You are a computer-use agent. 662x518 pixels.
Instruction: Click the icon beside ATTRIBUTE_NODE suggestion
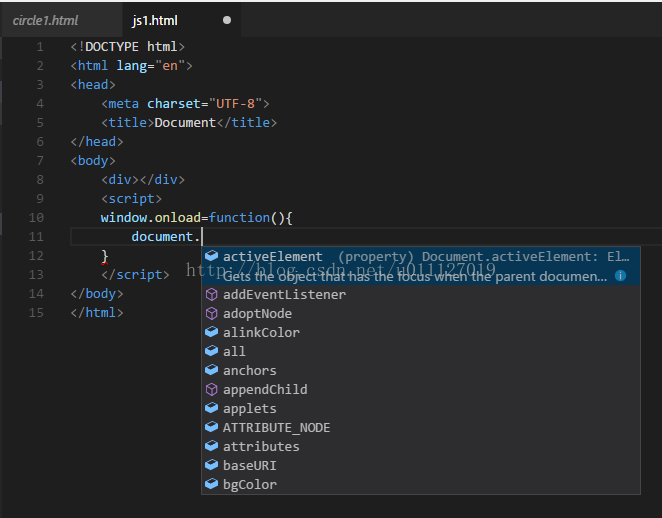tap(211, 428)
